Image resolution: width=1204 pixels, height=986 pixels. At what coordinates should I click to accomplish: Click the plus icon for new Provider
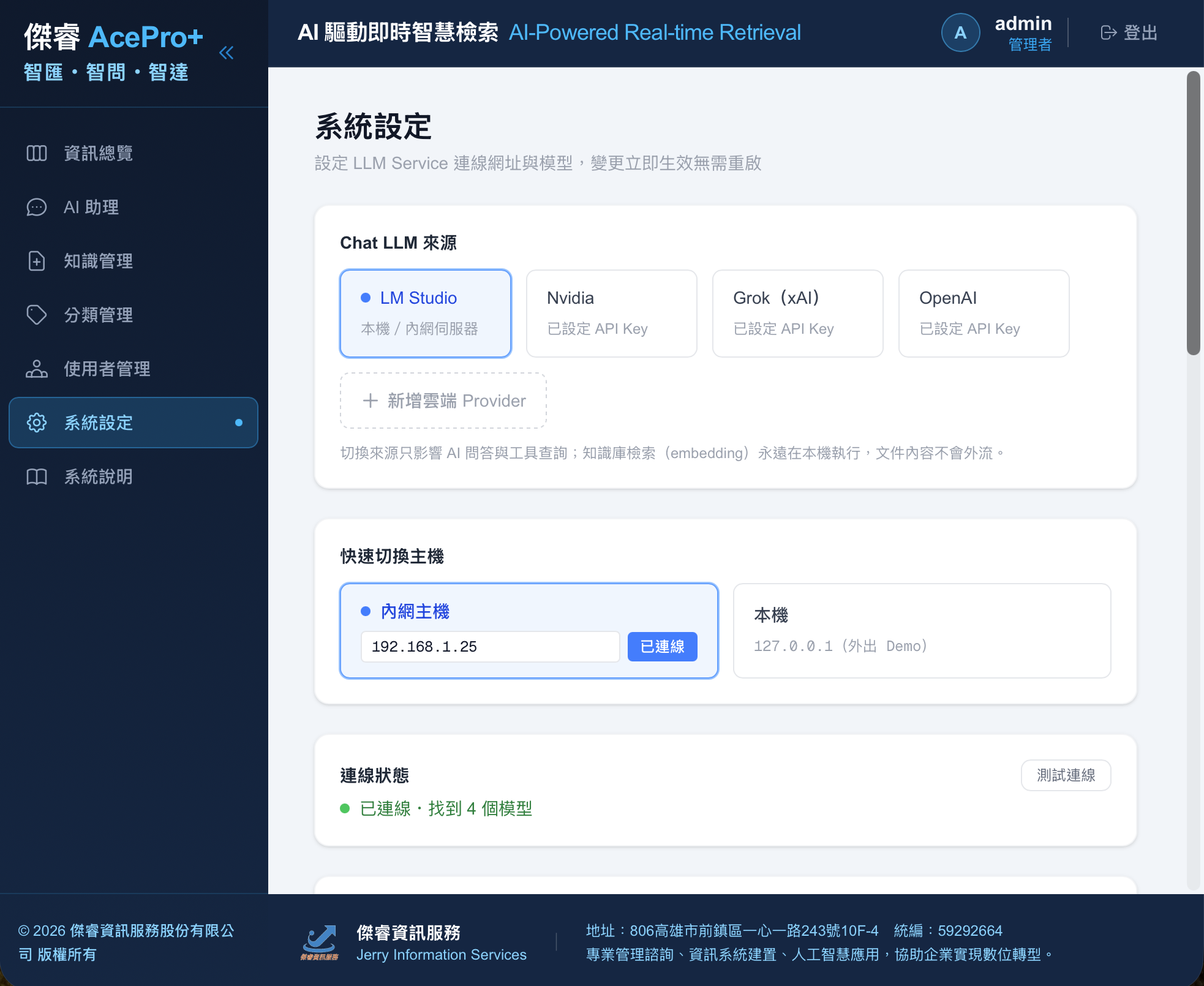(370, 401)
